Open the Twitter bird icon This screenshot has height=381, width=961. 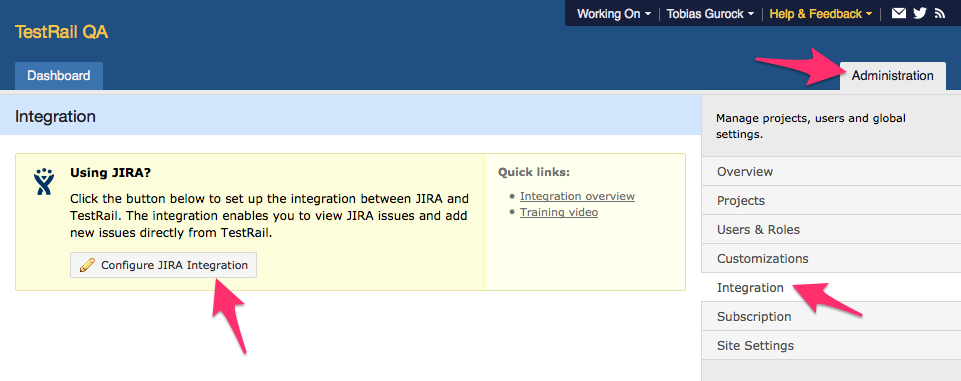click(x=919, y=13)
